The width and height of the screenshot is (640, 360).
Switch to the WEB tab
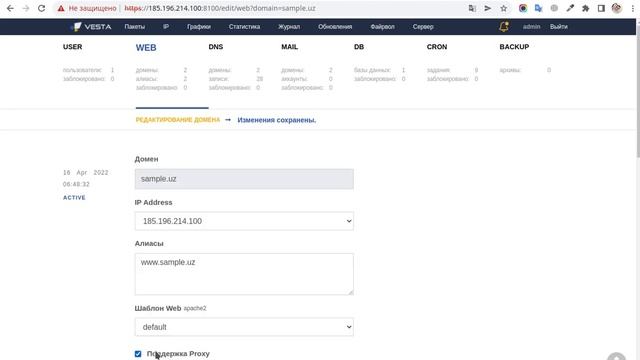(x=146, y=47)
